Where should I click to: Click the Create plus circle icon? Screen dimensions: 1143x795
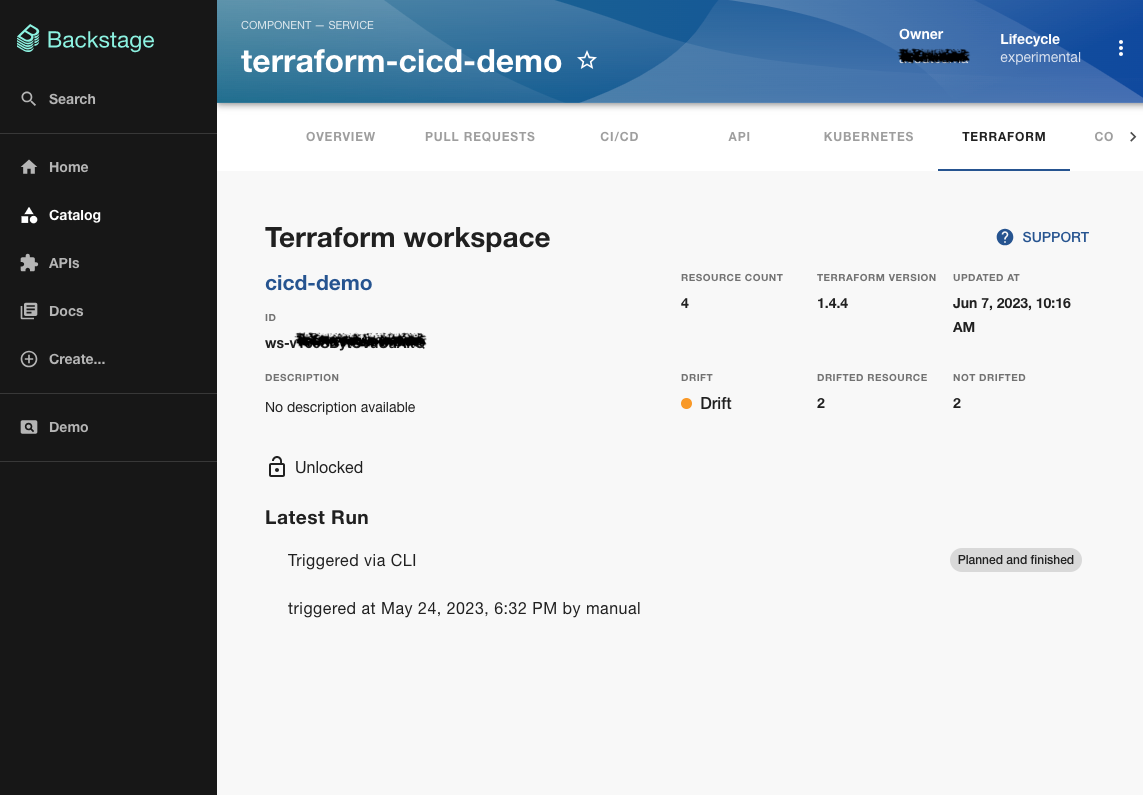pos(28,359)
